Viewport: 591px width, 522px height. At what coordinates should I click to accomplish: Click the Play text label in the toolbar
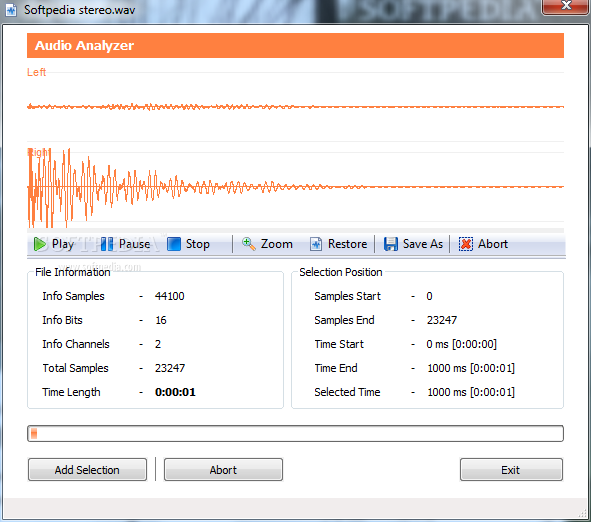(x=63, y=244)
